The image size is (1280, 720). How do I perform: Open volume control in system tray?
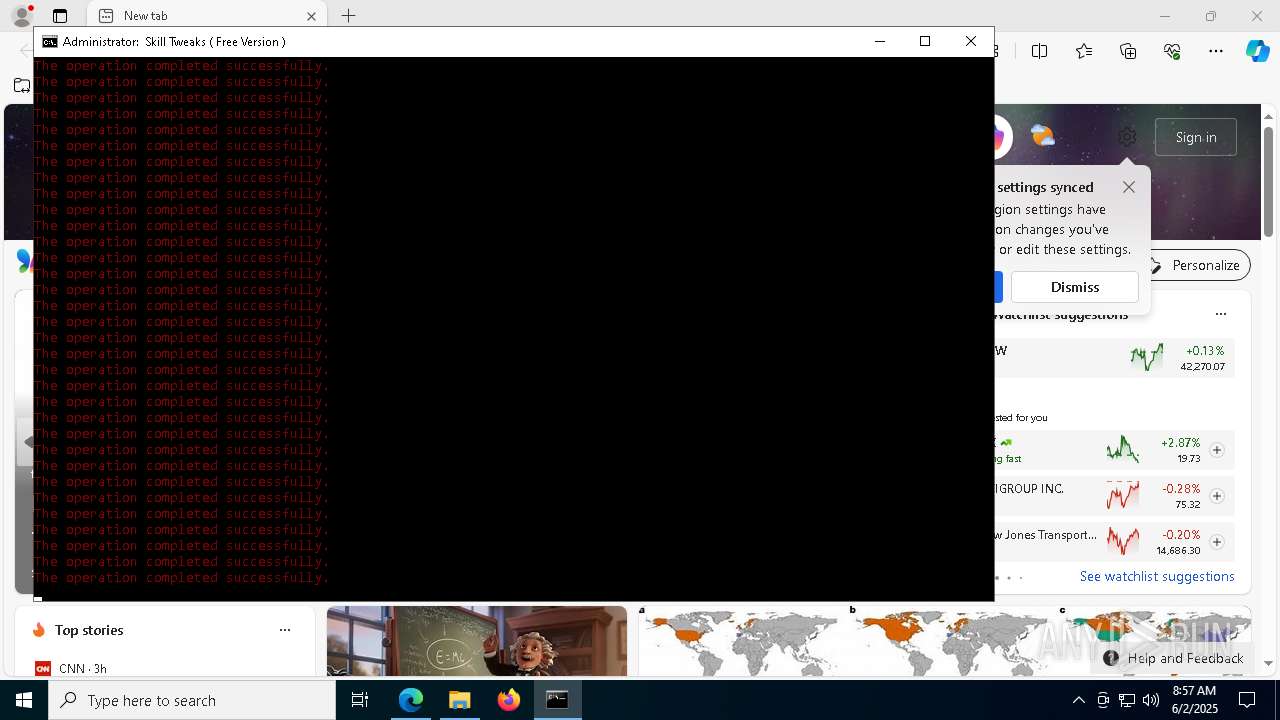pos(1150,700)
